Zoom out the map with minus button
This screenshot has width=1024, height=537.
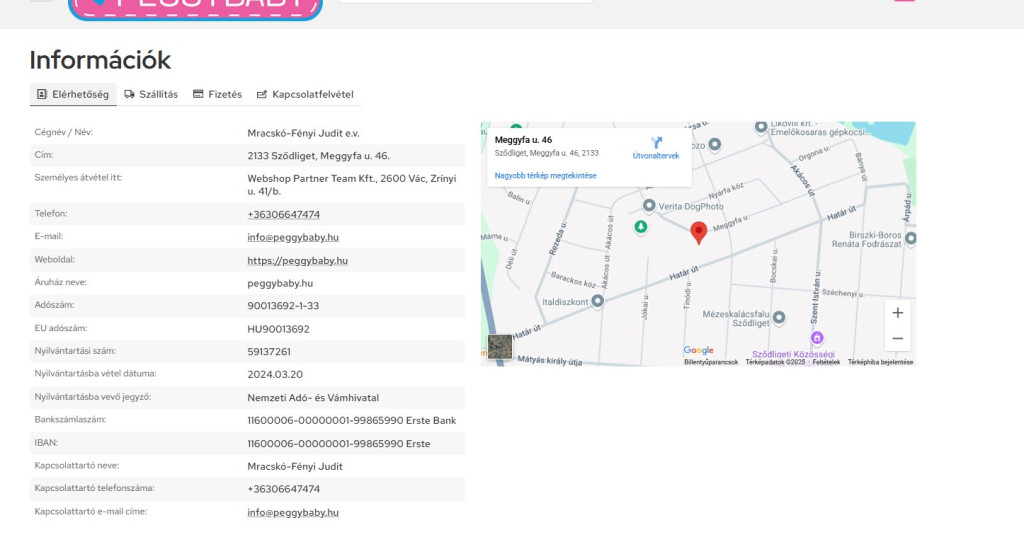[897, 339]
